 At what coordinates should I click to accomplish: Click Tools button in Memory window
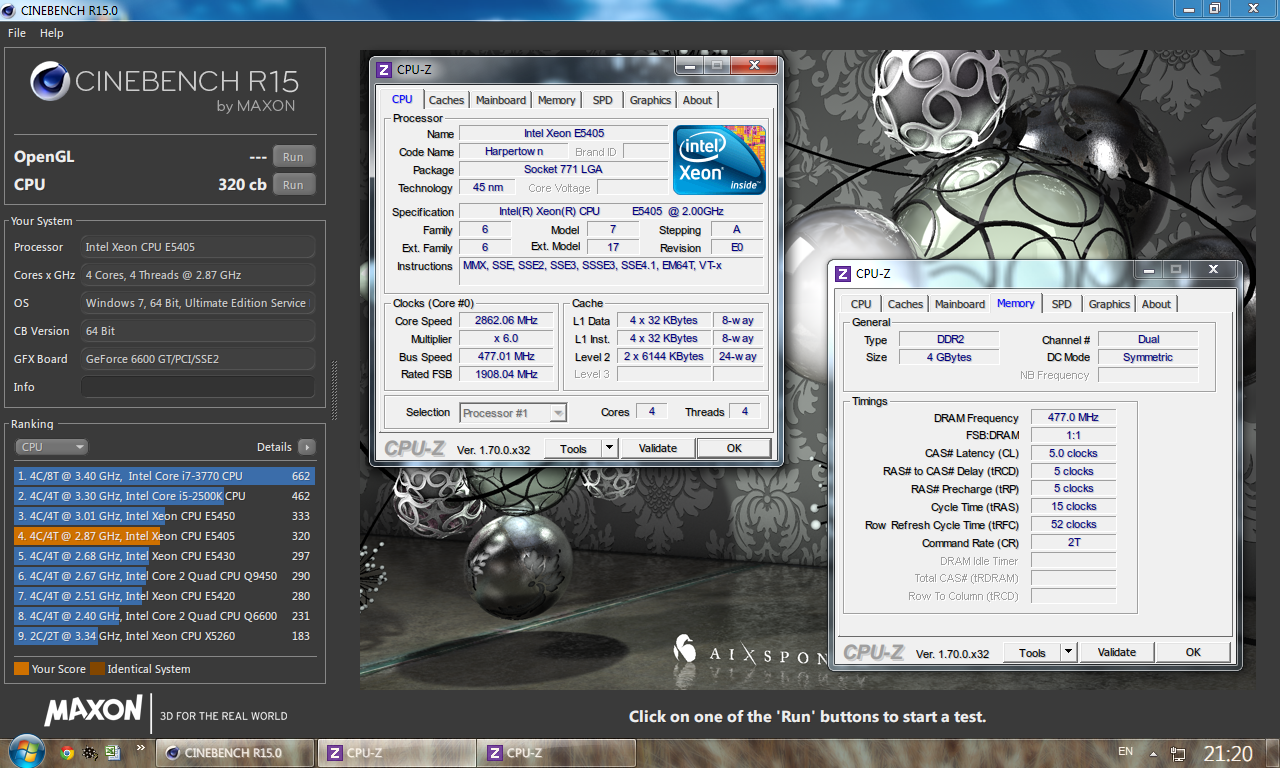pyautogui.click(x=1032, y=652)
